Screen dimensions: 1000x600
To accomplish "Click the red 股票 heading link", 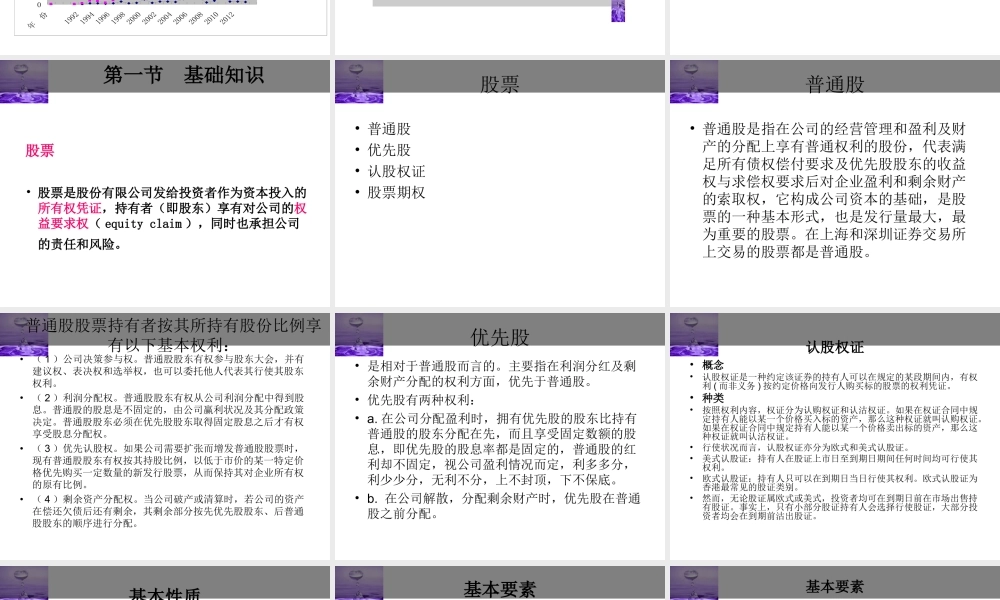I will pyautogui.click(x=39, y=150).
